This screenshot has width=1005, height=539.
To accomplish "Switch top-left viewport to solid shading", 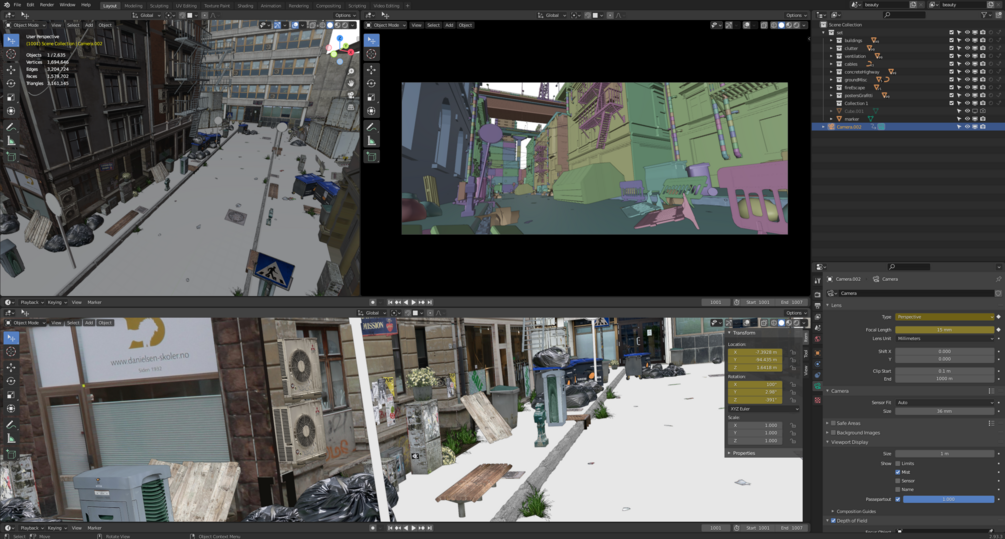I will (330, 25).
